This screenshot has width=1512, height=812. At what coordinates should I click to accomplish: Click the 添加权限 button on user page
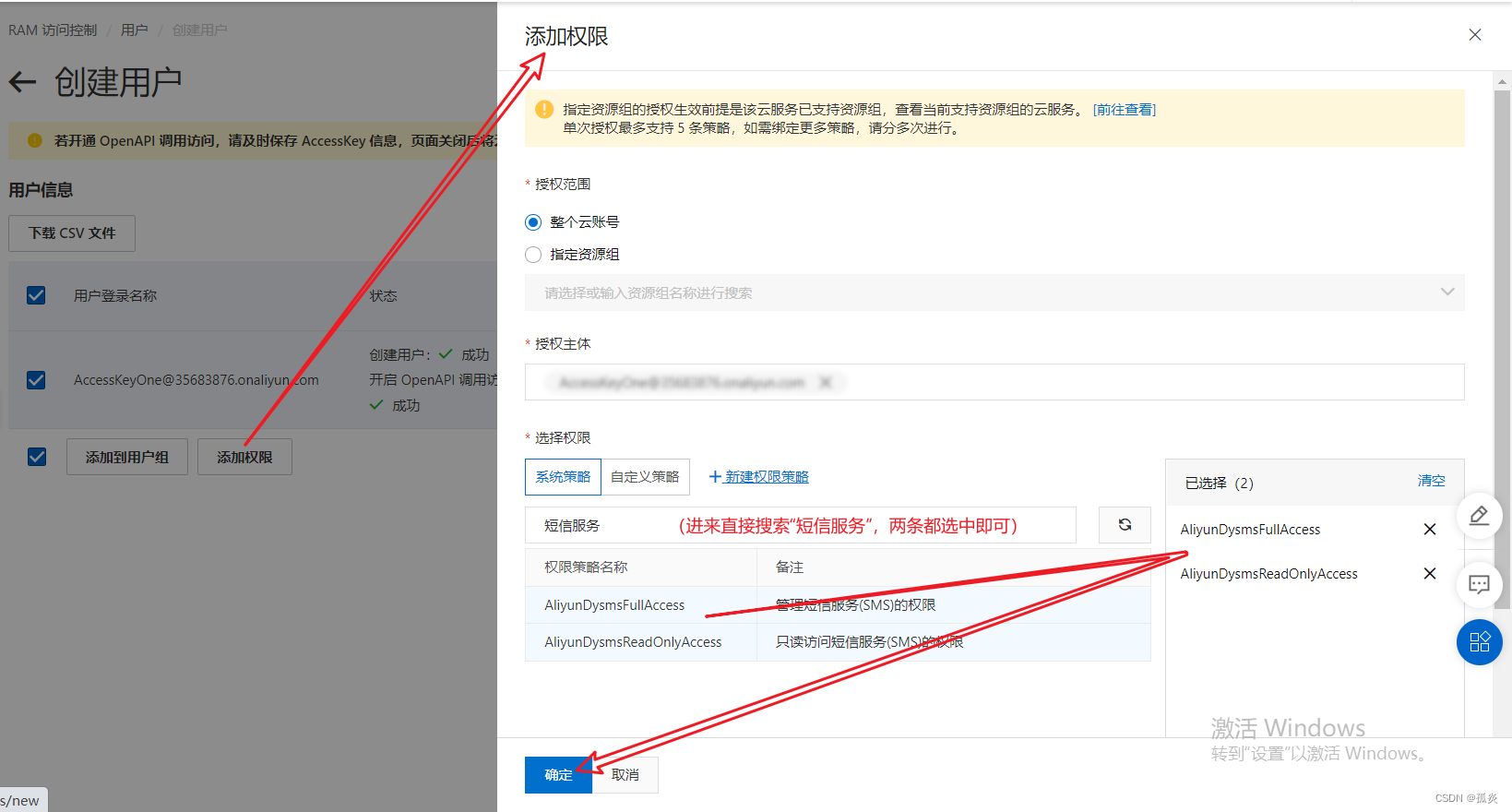244,457
